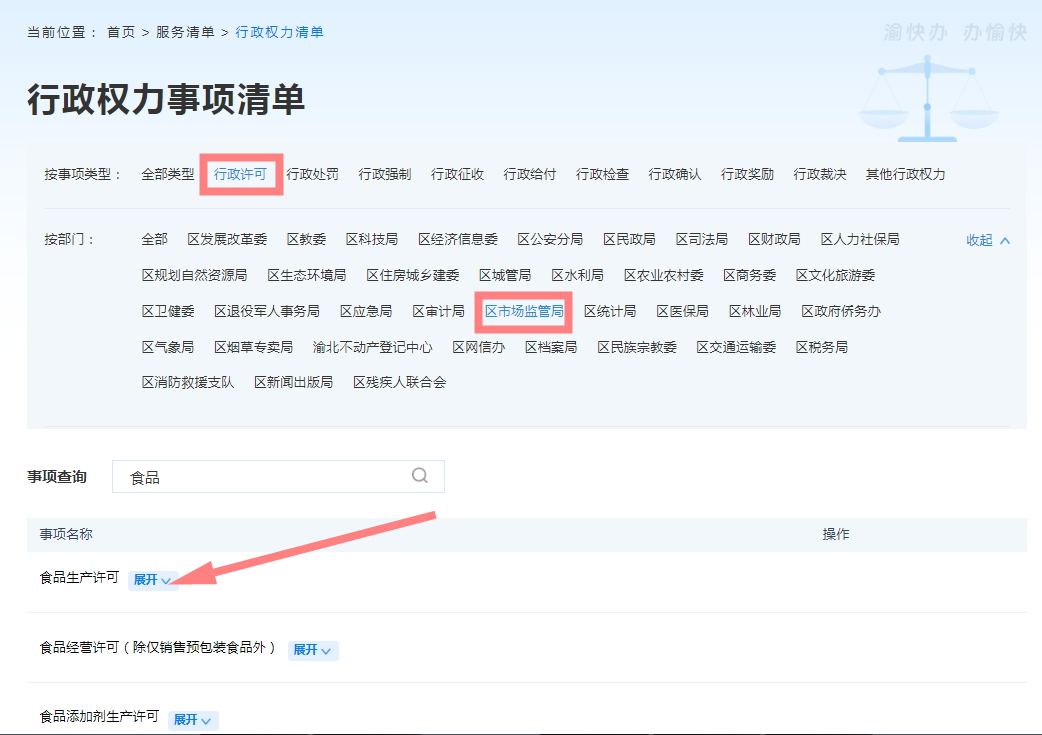1042x735 pixels.
Task: Click the 事项查询 search input field
Action: click(265, 477)
